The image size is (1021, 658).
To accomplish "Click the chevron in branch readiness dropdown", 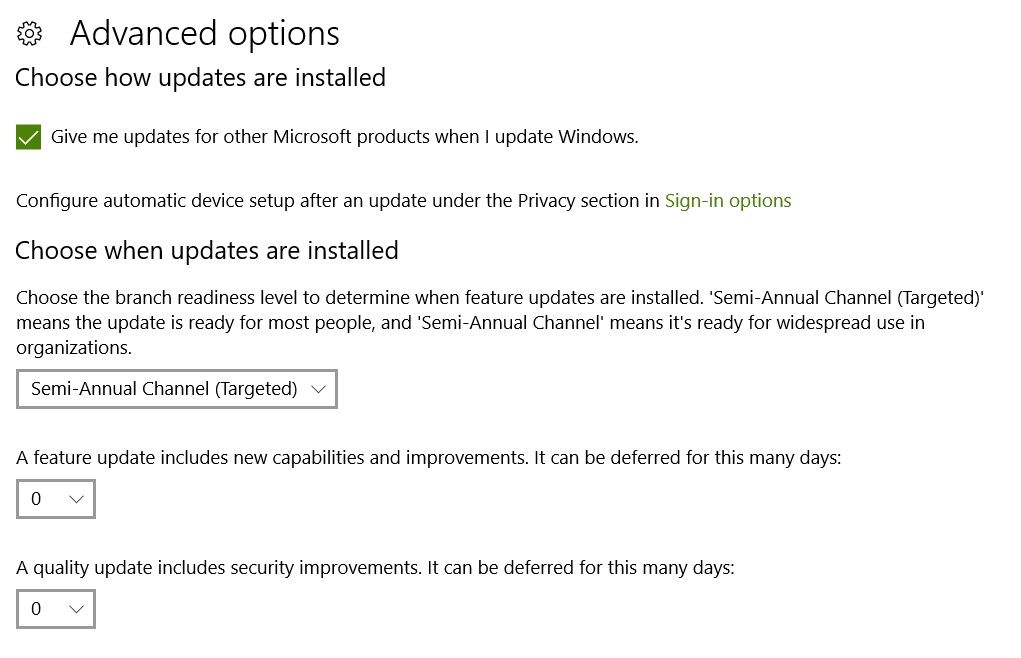I will click(318, 389).
